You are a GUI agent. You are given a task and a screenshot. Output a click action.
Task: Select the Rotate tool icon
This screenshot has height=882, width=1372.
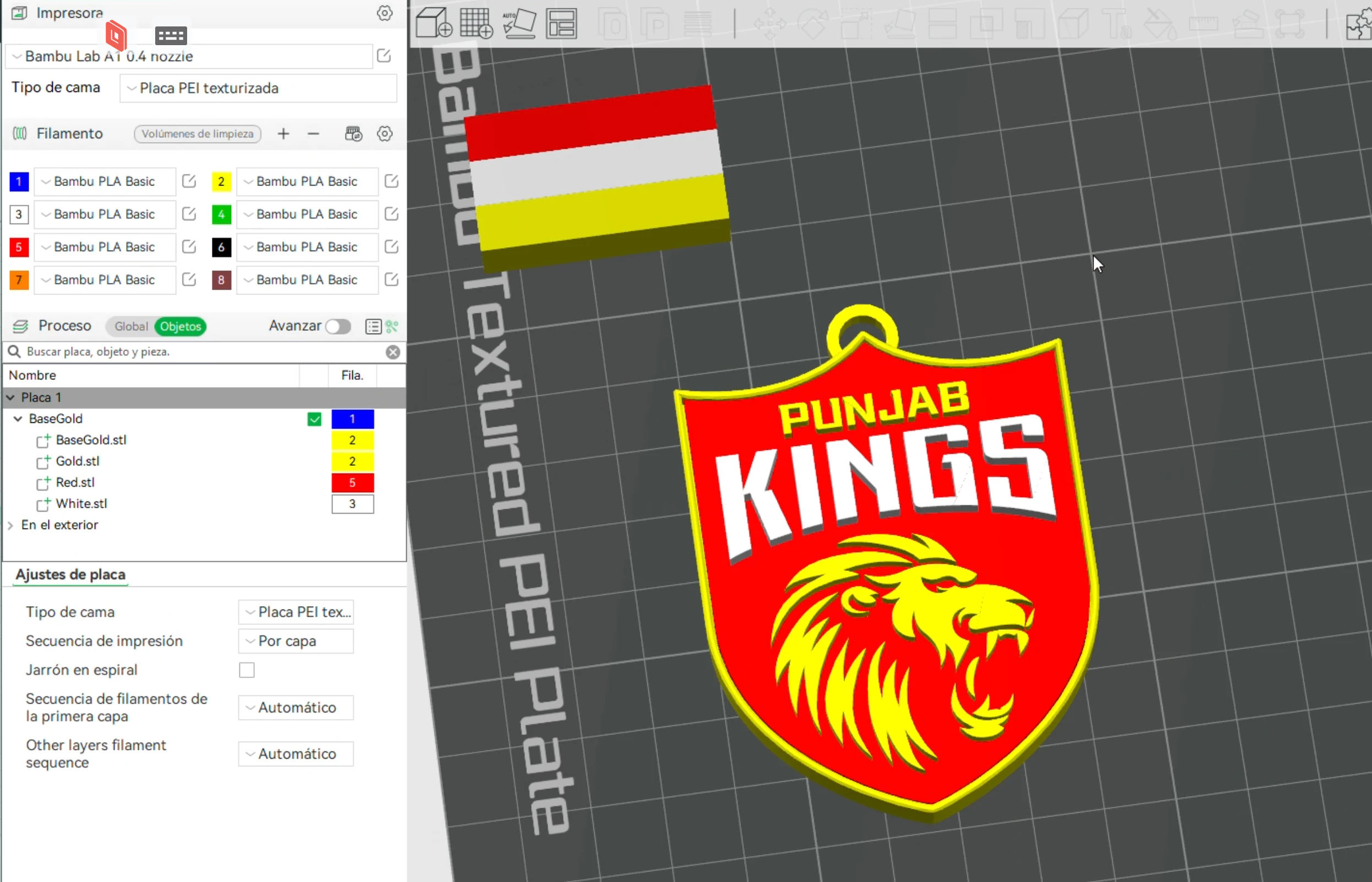(x=813, y=24)
